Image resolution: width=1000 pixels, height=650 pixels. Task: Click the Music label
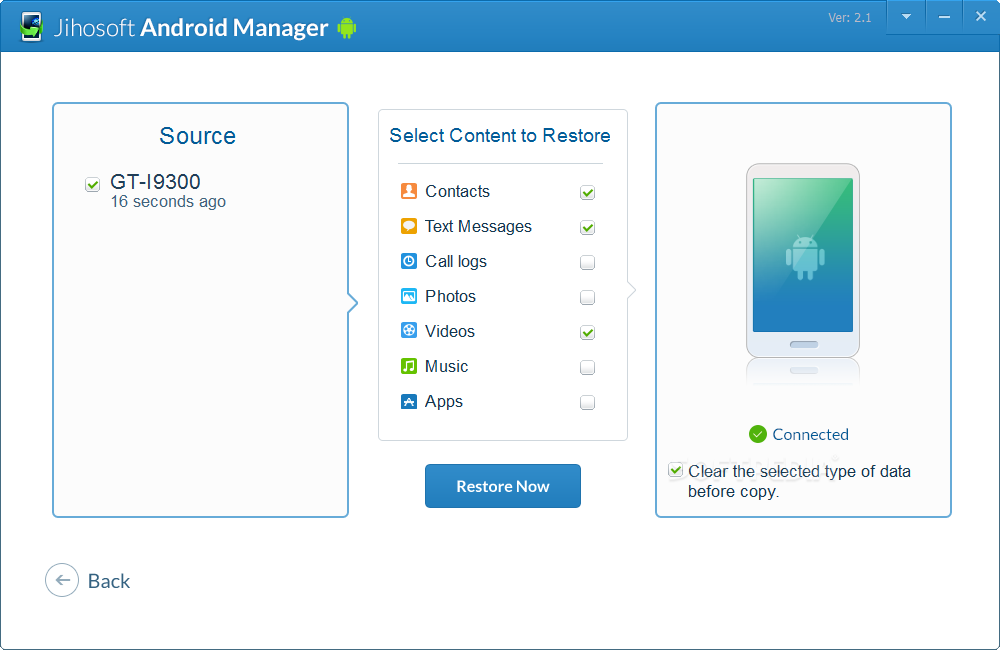[x=446, y=367]
